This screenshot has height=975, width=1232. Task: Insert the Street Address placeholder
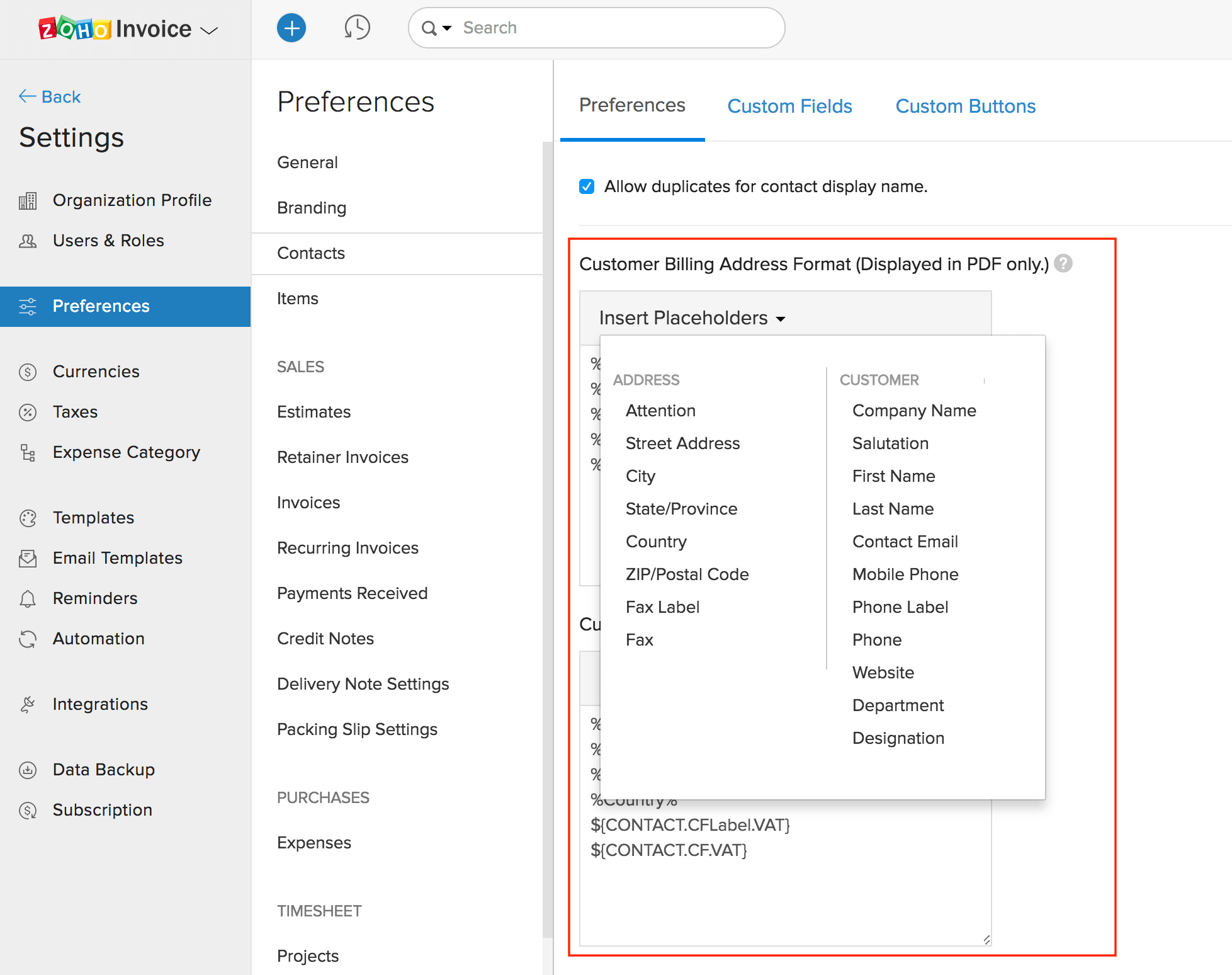682,443
